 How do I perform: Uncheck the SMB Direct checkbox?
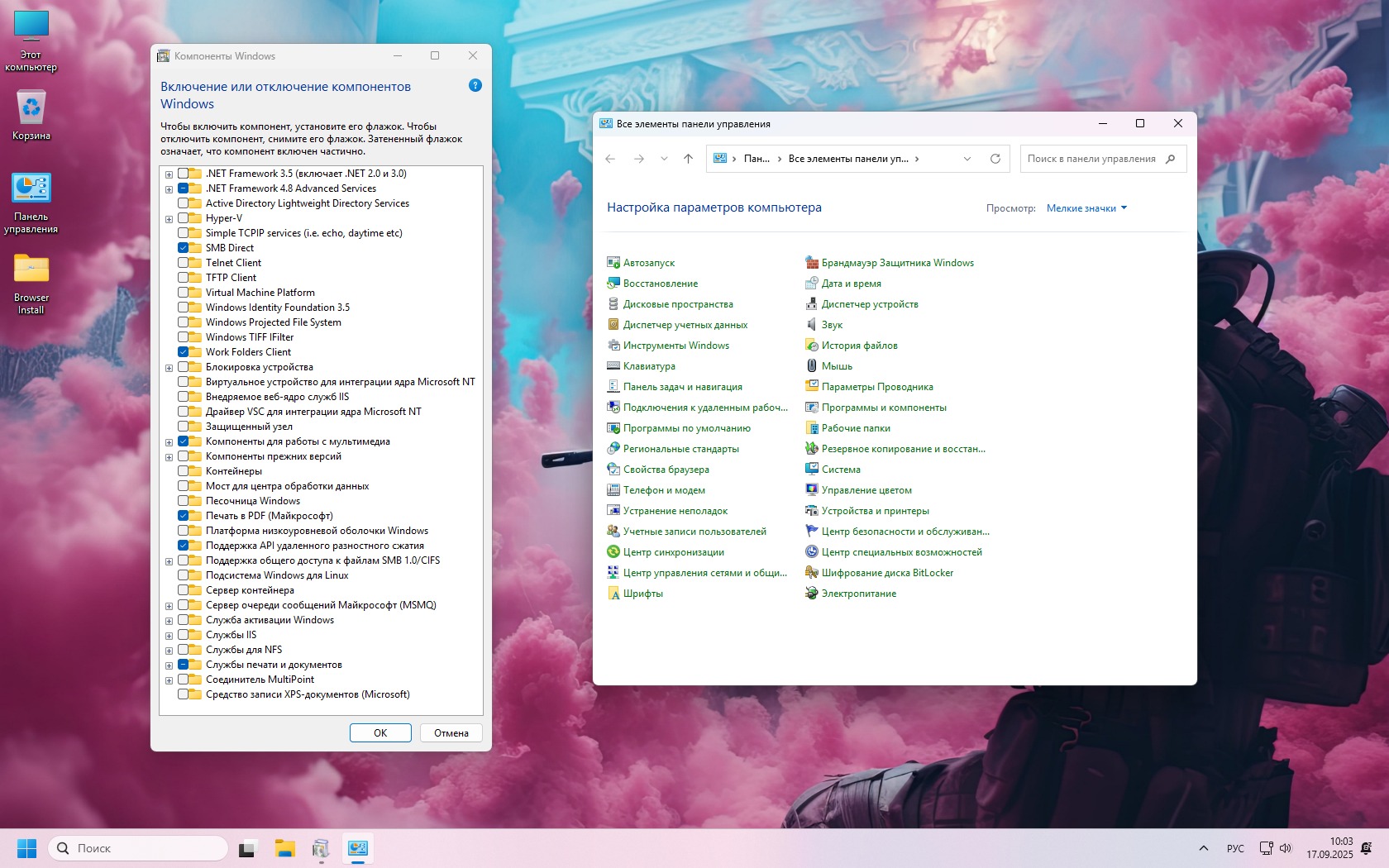[x=184, y=248]
